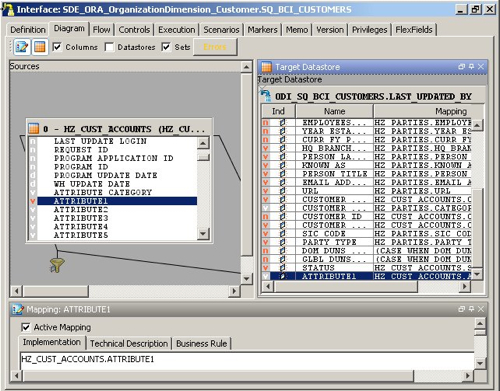This screenshot has width=500, height=391.
Task: Open the Technical Description tab
Action: click(129, 343)
